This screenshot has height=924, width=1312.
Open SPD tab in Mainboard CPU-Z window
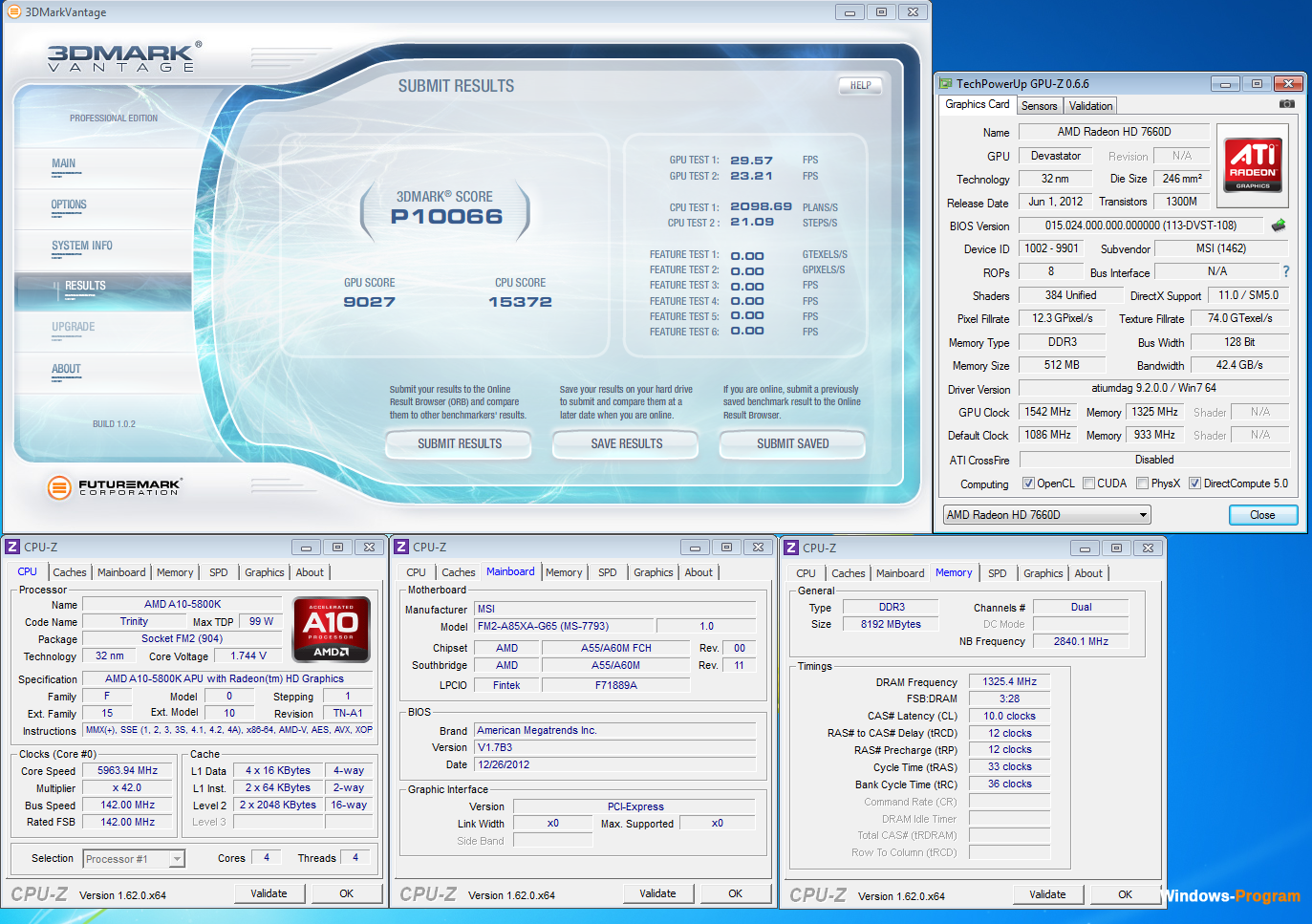[608, 572]
